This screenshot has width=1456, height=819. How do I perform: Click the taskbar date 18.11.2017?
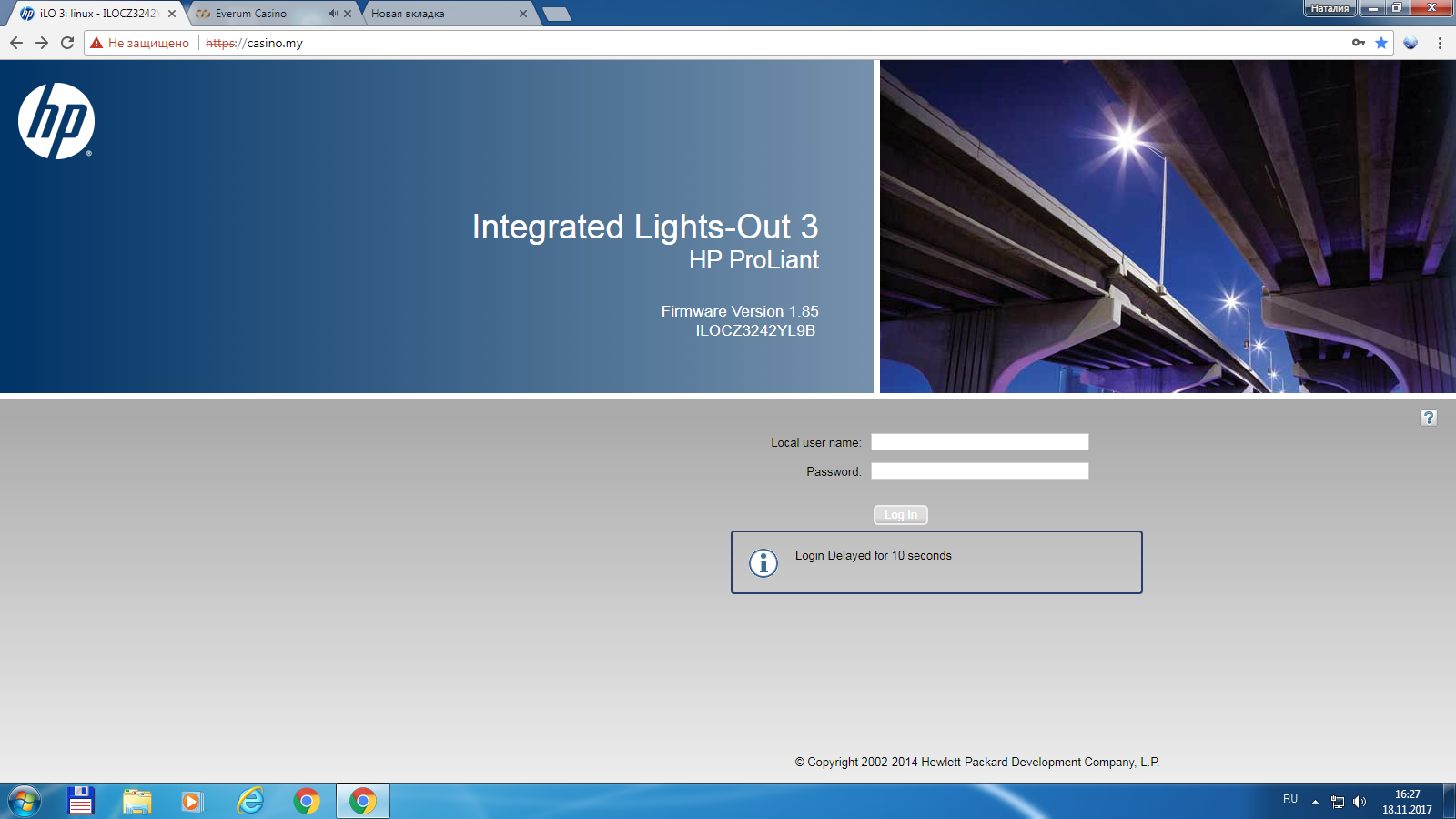(x=1407, y=809)
